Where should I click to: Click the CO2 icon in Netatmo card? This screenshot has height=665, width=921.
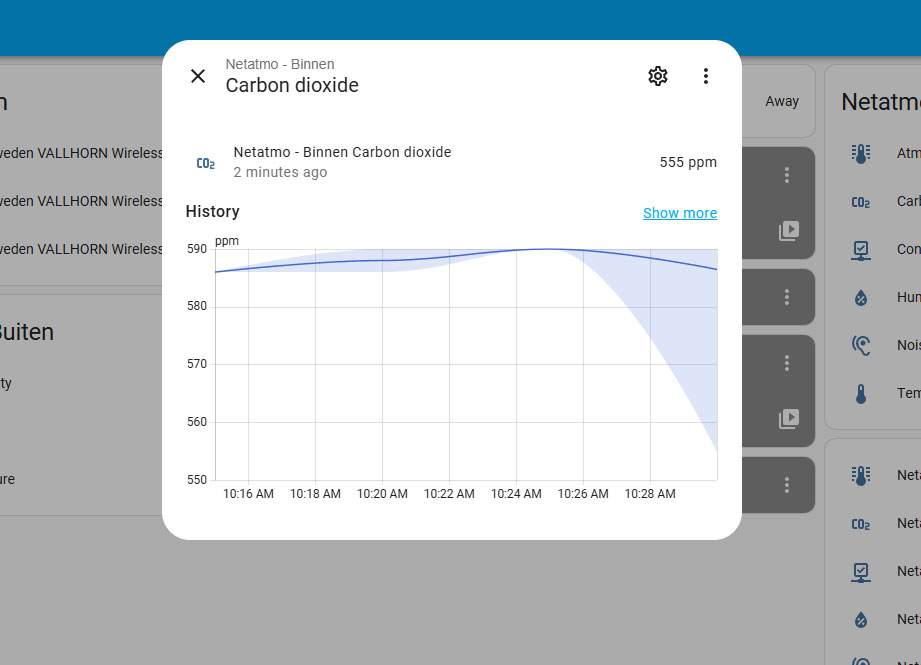coord(861,202)
